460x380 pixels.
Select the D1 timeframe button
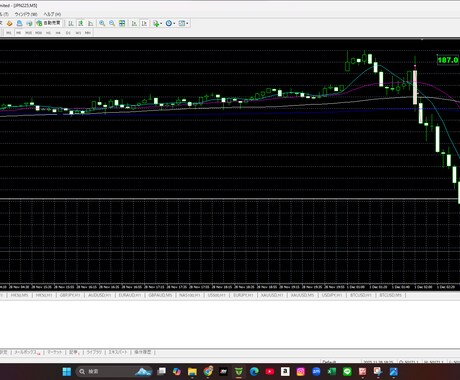68,33
